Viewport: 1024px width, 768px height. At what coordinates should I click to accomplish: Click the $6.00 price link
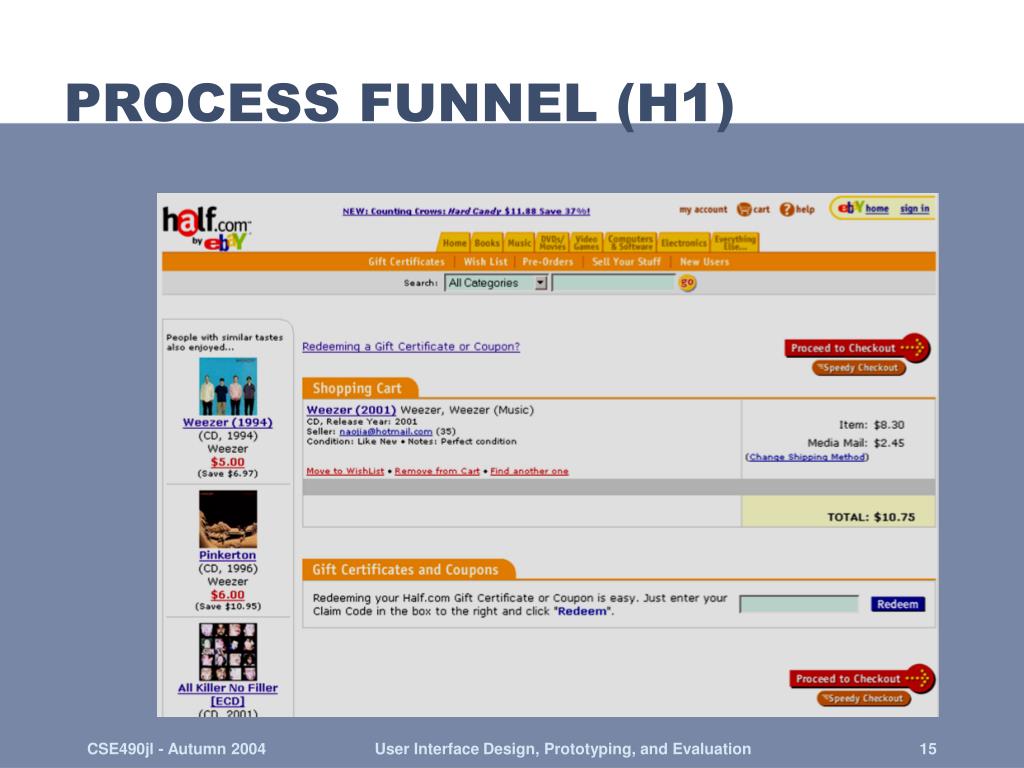click(x=227, y=595)
